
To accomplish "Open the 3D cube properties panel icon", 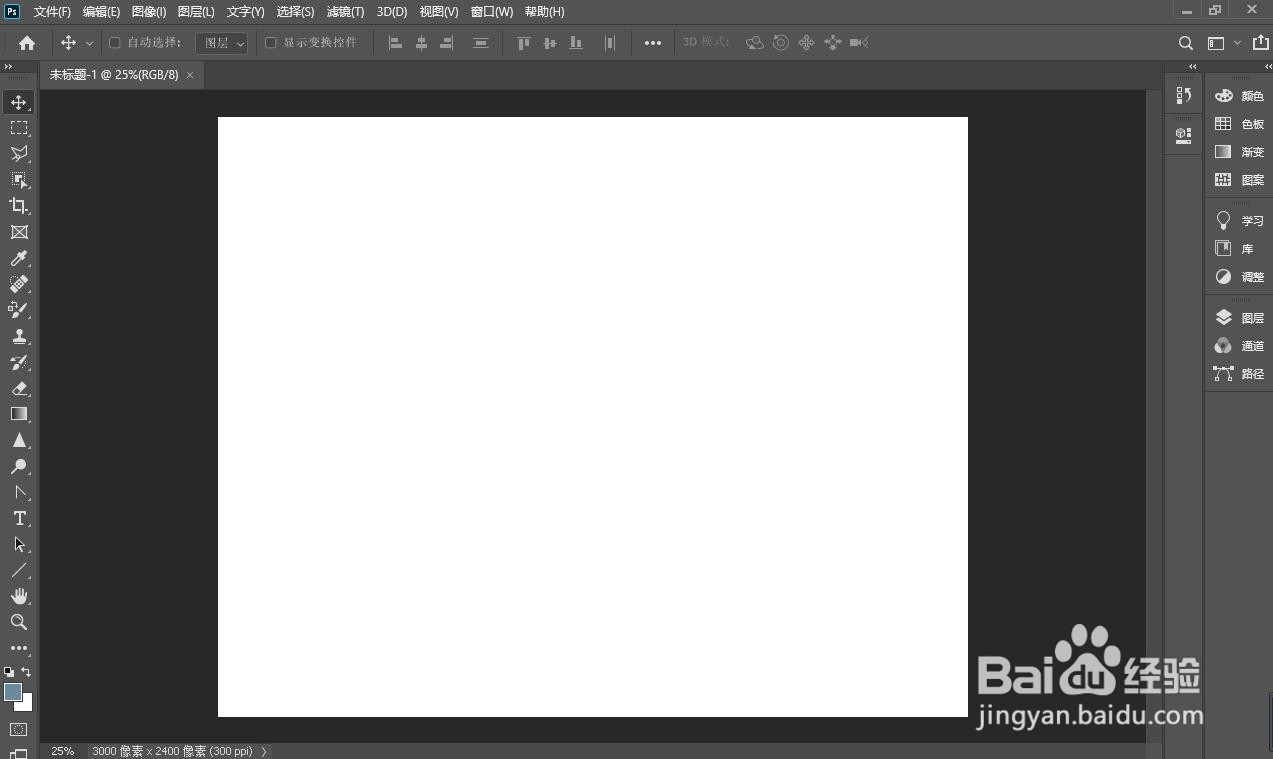I will tap(1184, 134).
